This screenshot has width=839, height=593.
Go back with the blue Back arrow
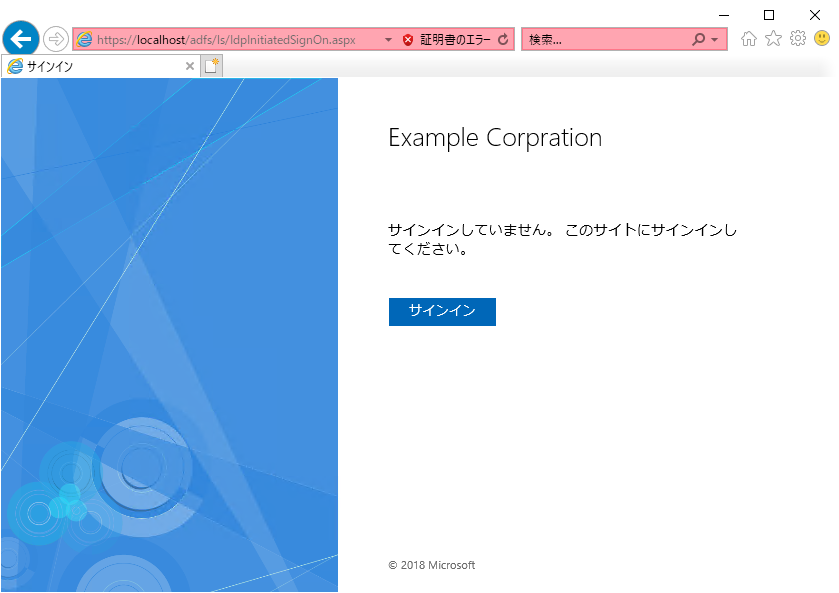21,39
